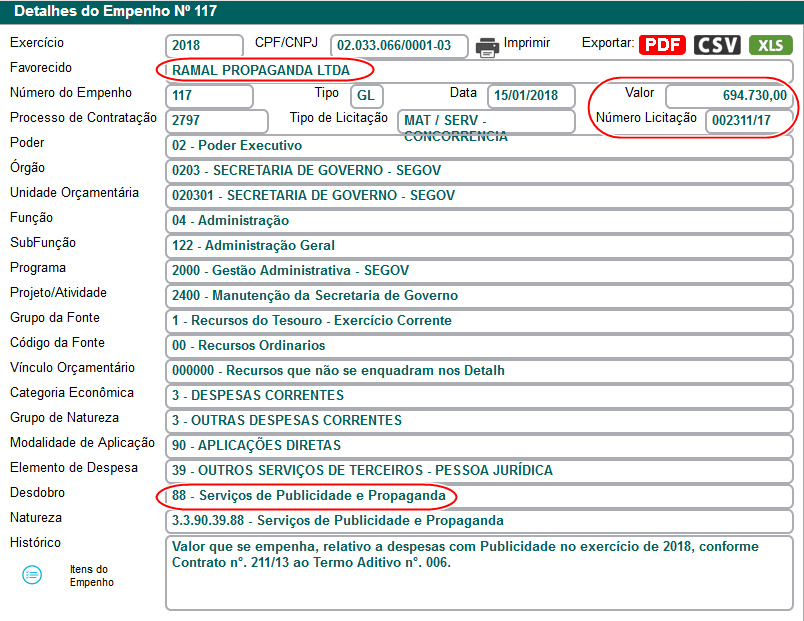Click the Projeto/Atividade field 2400 - Manutenção
The height and width of the screenshot is (621, 804).
[x=479, y=296]
